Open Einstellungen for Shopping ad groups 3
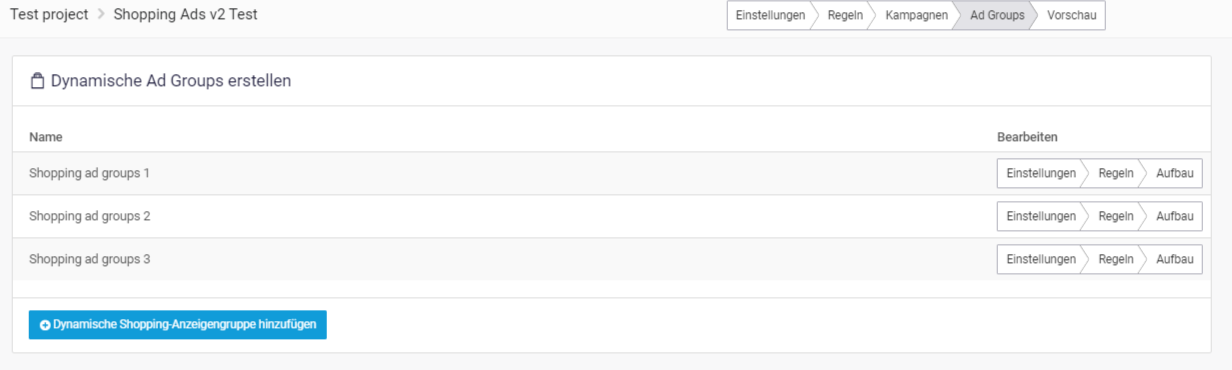This screenshot has height=370, width=1232. 1041,259
